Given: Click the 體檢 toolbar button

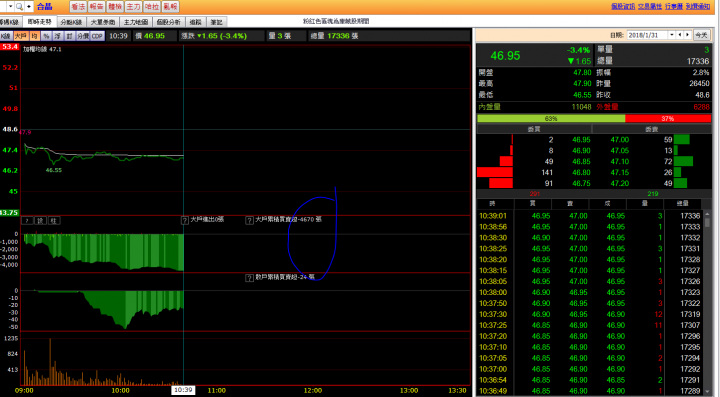Looking at the screenshot, I should point(115,6).
